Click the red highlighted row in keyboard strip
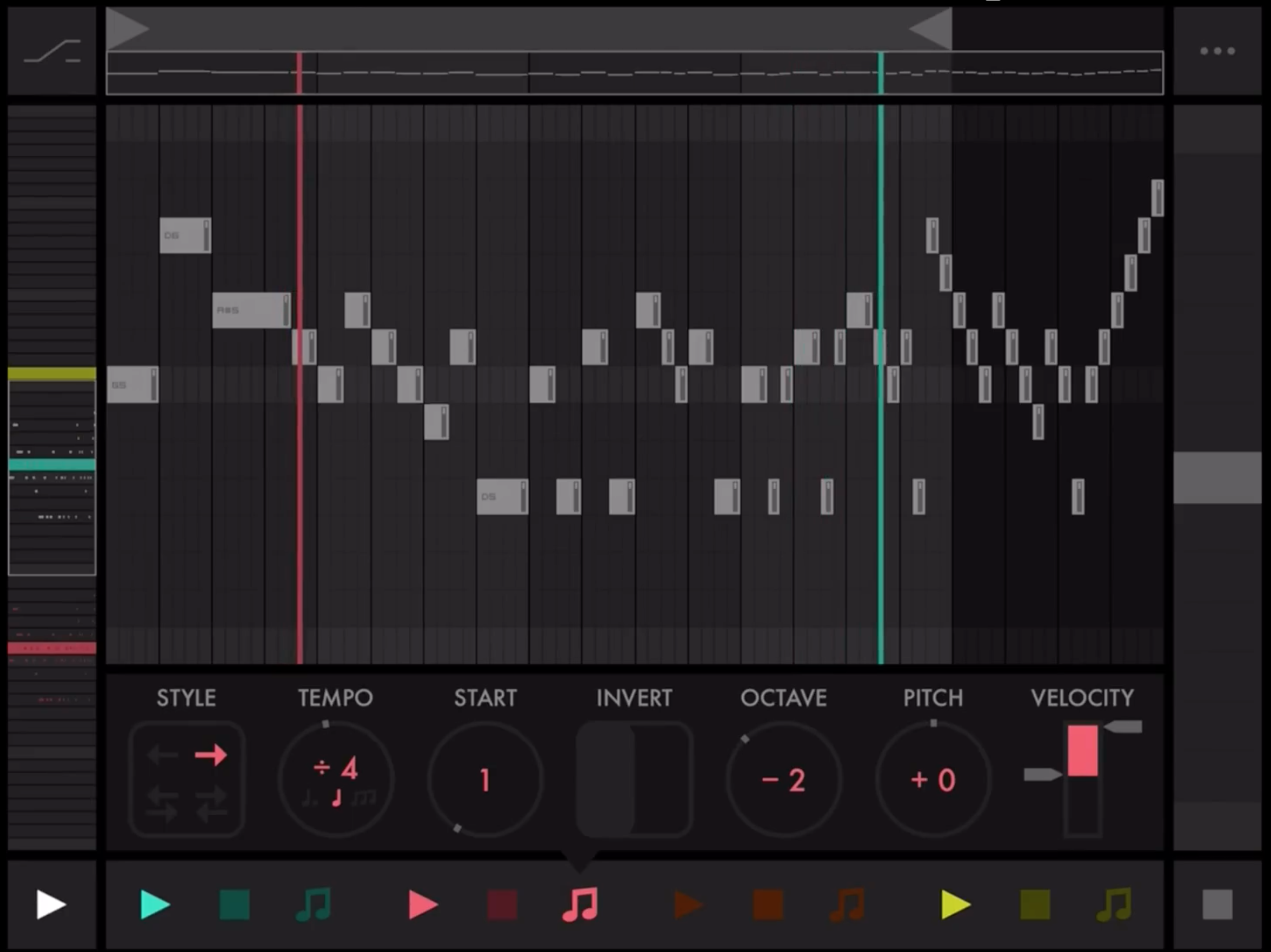This screenshot has width=1271, height=952. 52,648
